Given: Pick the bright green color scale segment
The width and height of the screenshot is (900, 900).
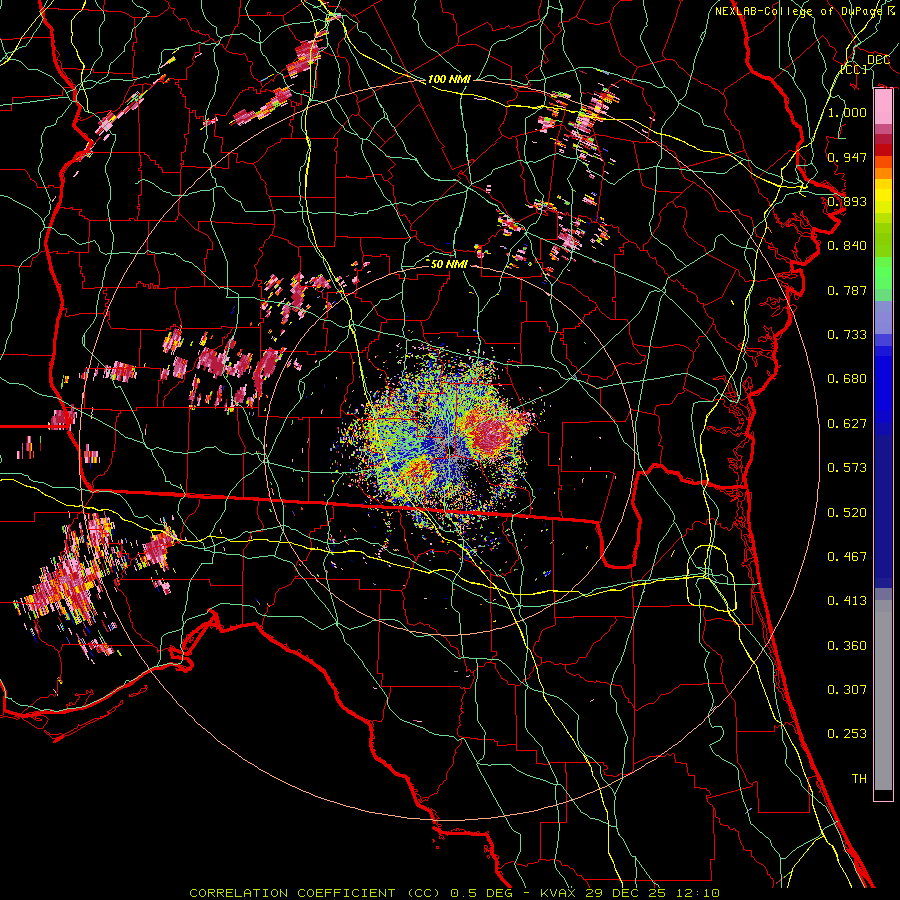Looking at the screenshot, I should [x=883, y=273].
